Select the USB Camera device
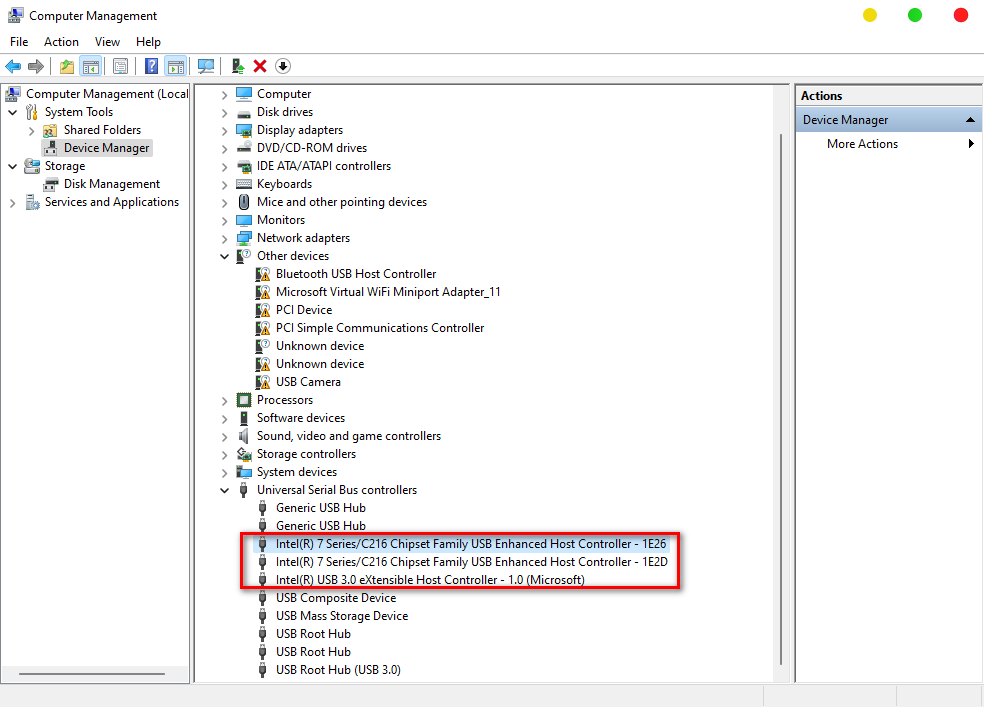This screenshot has height=707, width=984. 308,382
